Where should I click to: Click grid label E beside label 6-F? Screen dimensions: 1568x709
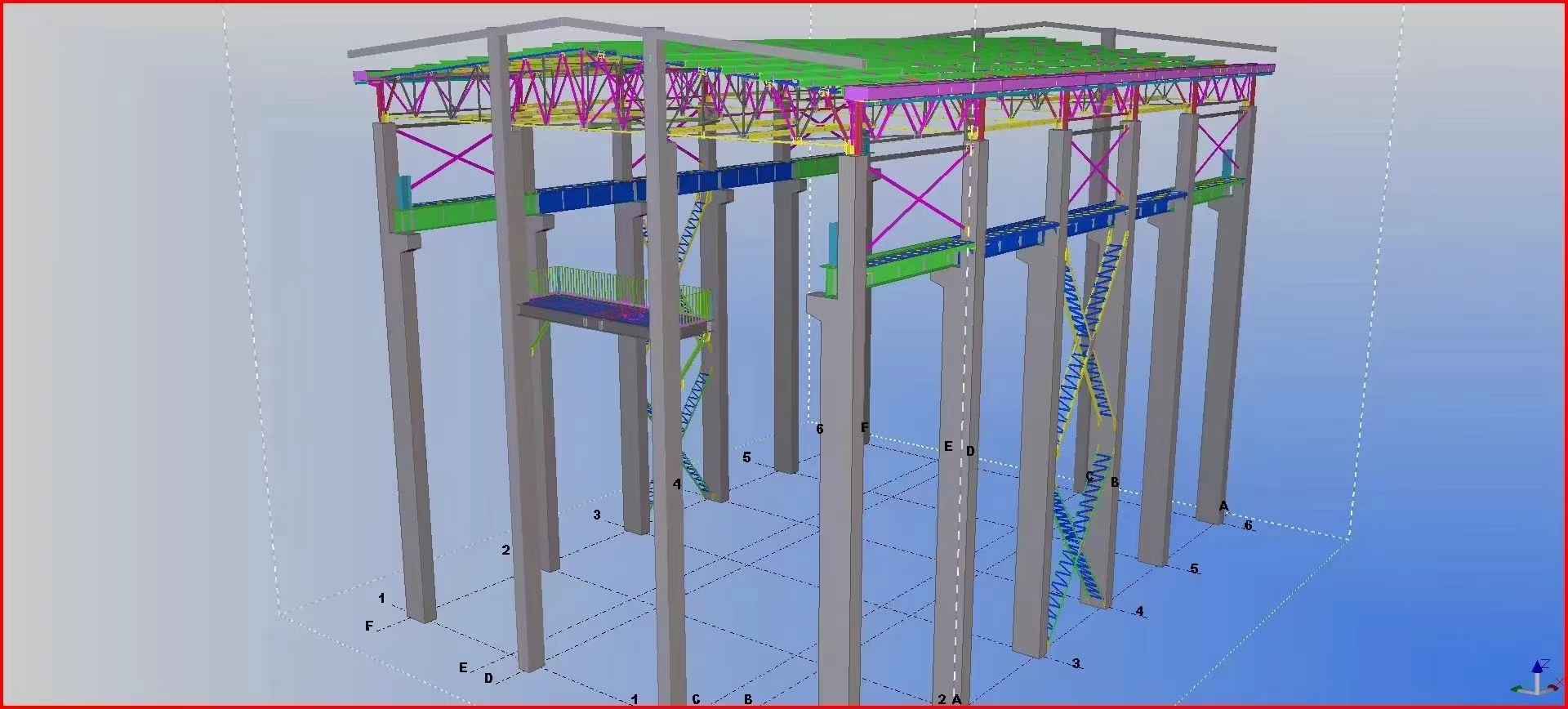tap(948, 446)
